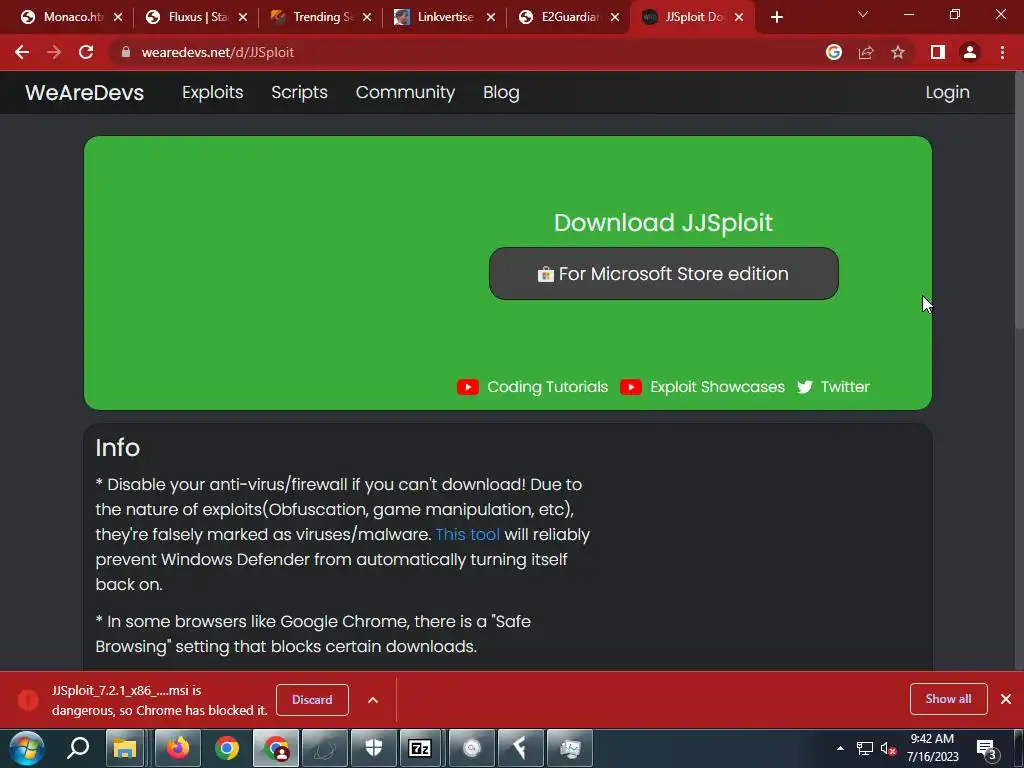Open the Windows Start menu
The height and width of the screenshot is (768, 1024).
(x=27, y=748)
